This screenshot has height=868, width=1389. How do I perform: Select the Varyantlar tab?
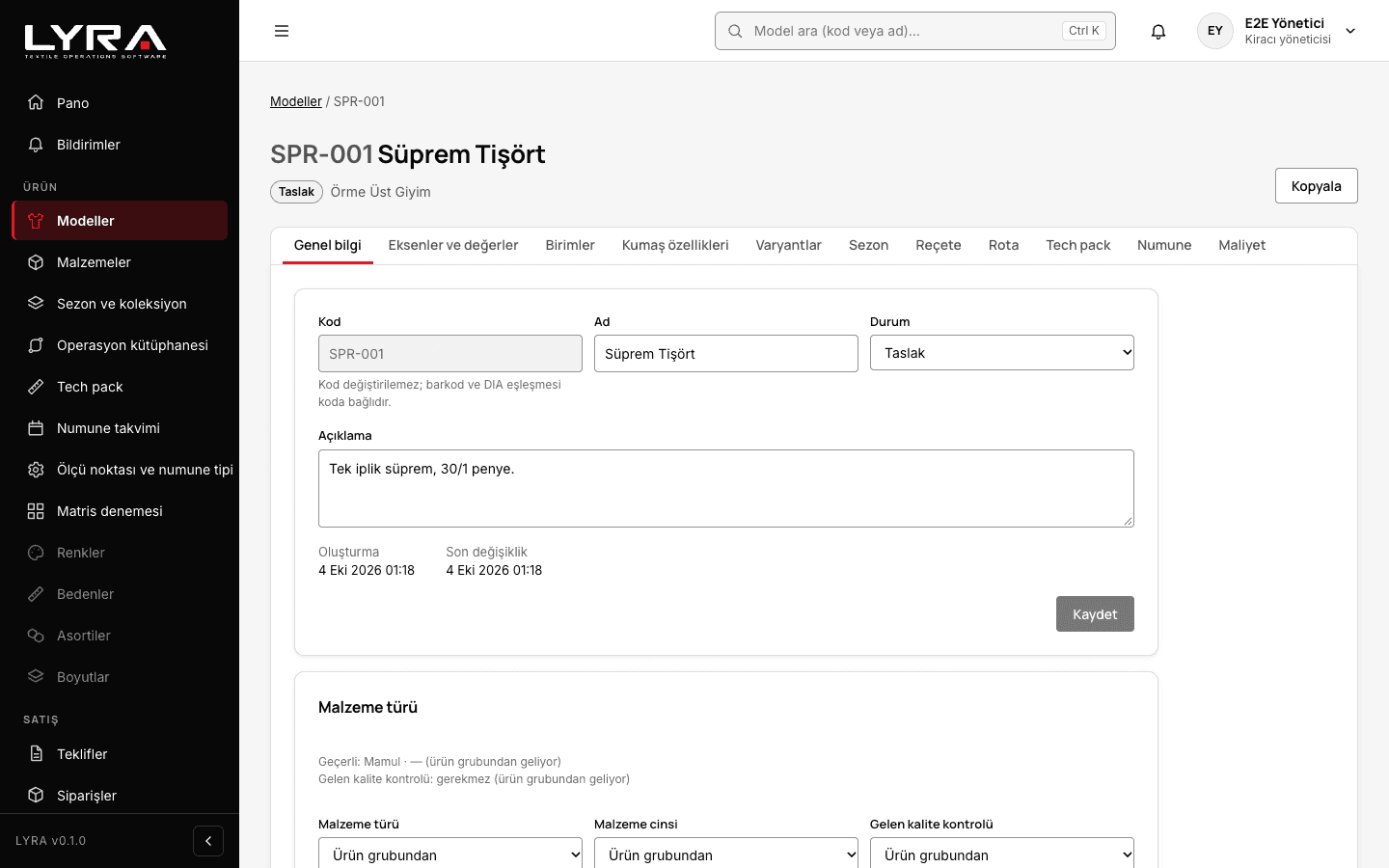click(x=789, y=245)
